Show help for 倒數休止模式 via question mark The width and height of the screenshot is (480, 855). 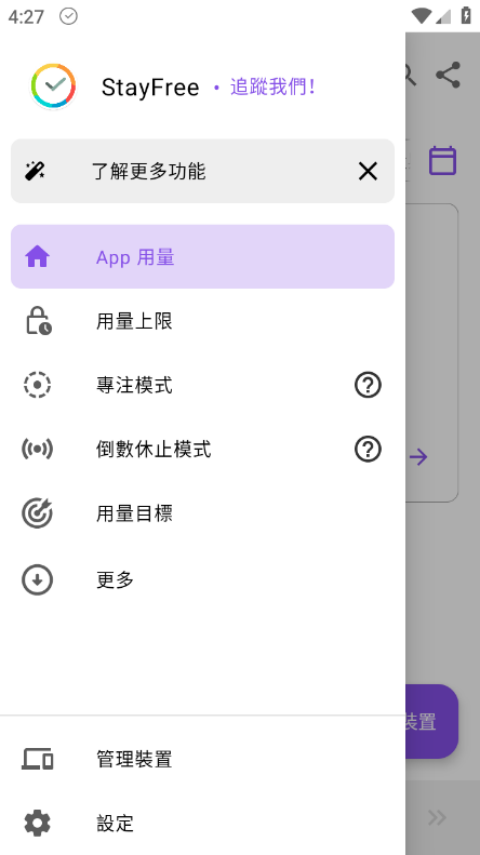click(x=368, y=449)
